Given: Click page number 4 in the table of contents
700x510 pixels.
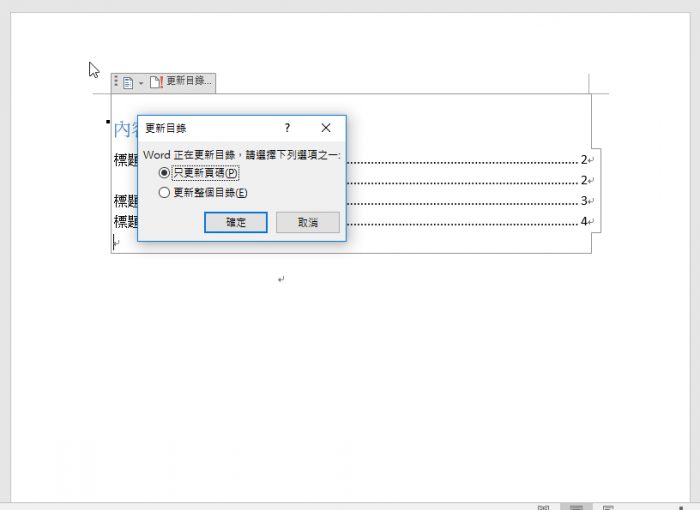Looking at the screenshot, I should coord(583,222).
